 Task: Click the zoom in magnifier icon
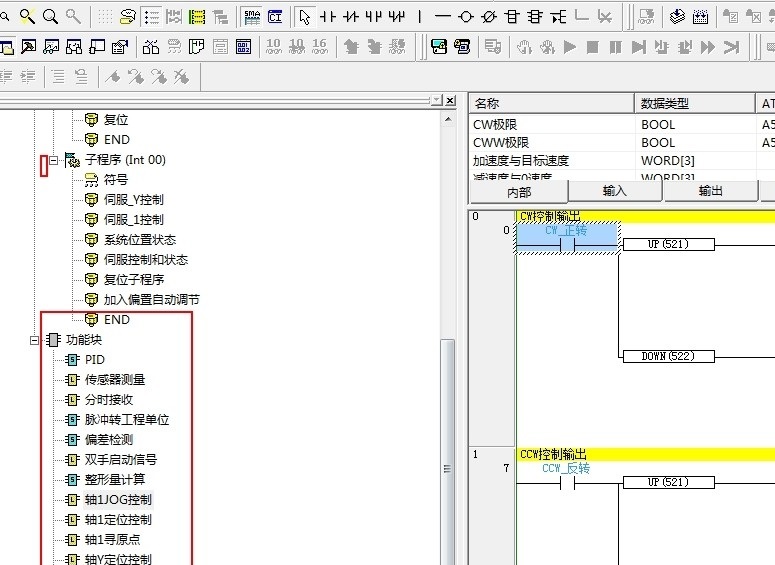point(50,17)
